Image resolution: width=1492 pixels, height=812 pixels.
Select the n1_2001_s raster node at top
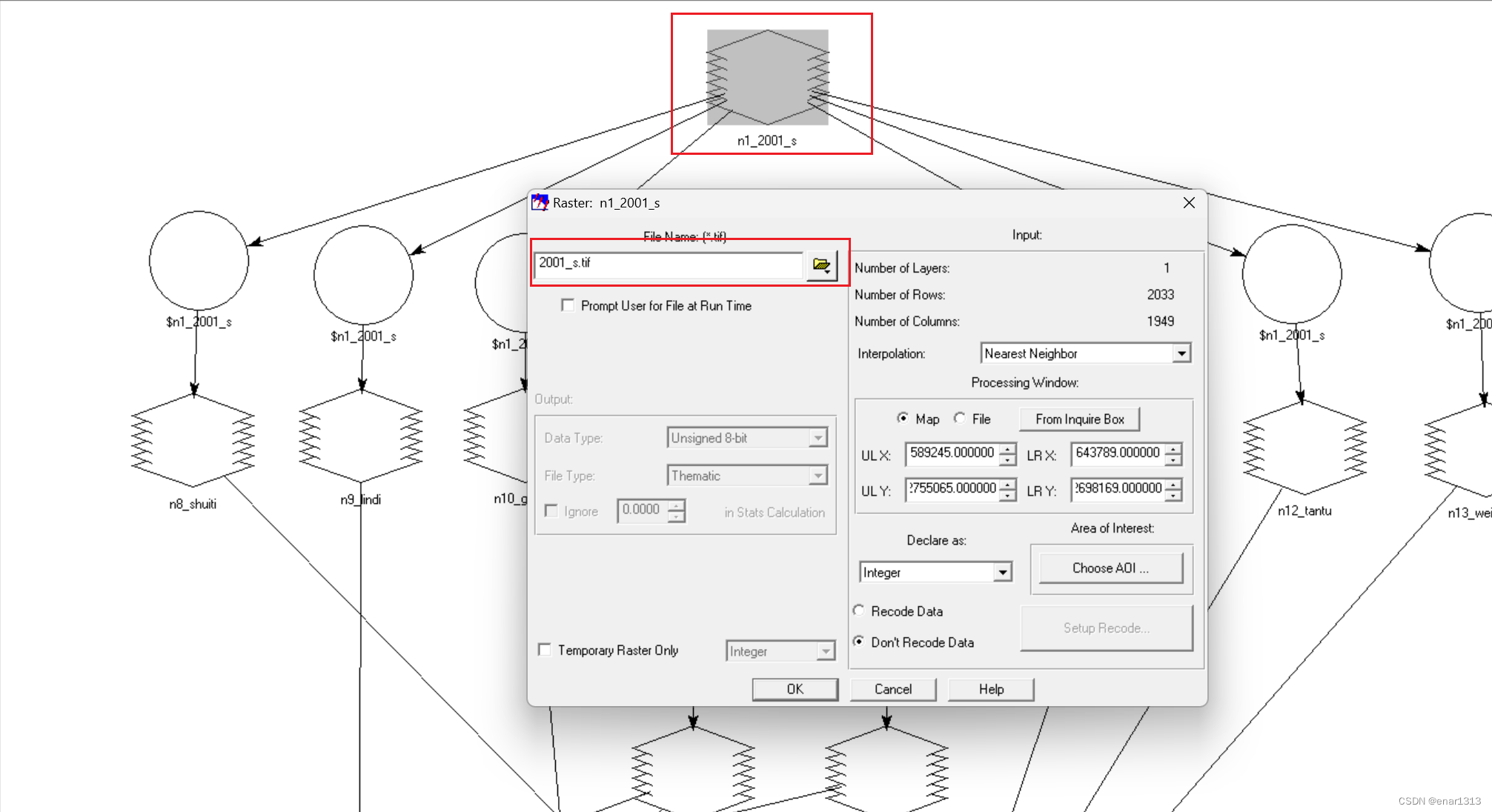pos(767,77)
